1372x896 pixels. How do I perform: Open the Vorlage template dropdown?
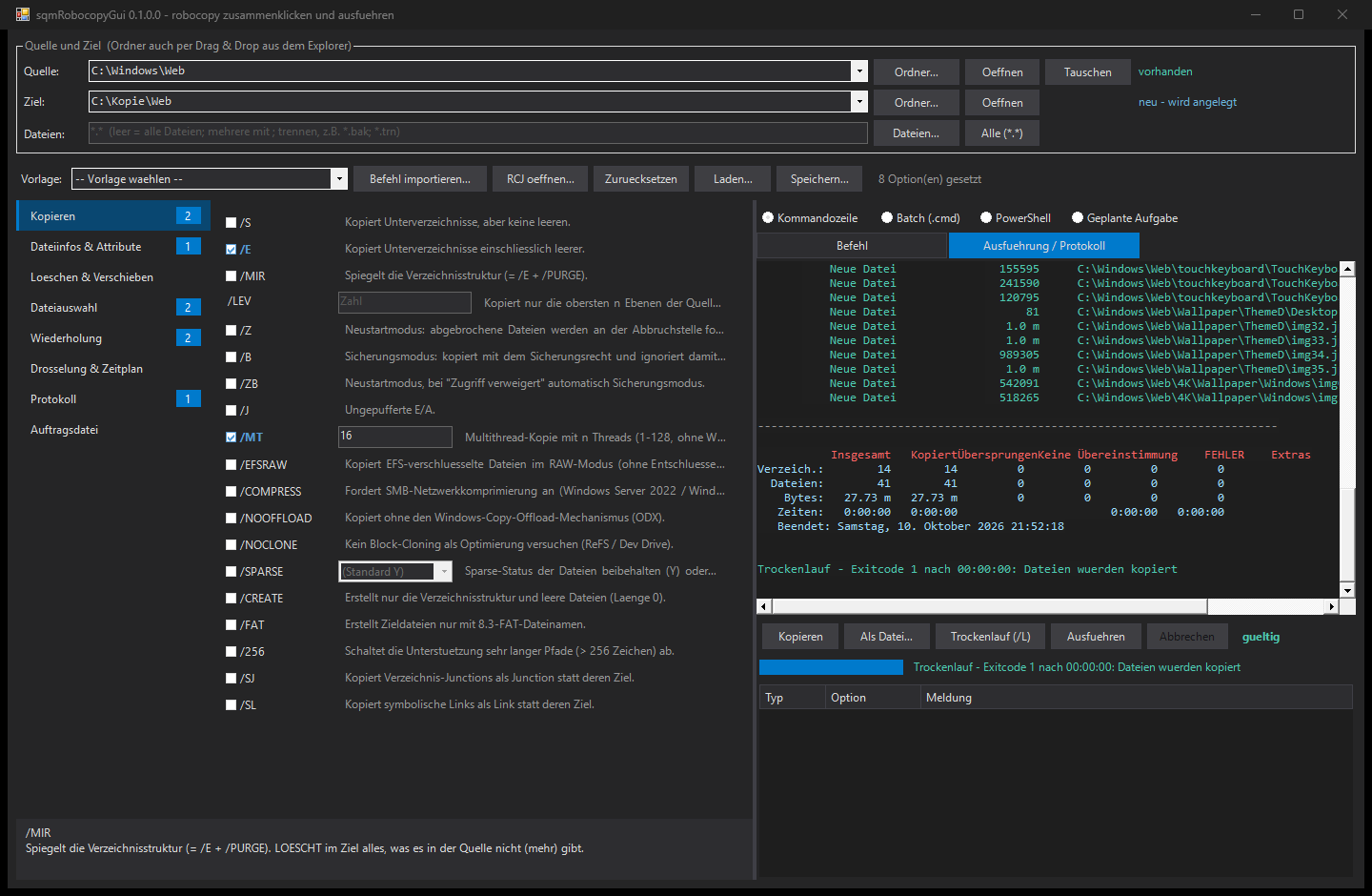pos(338,178)
